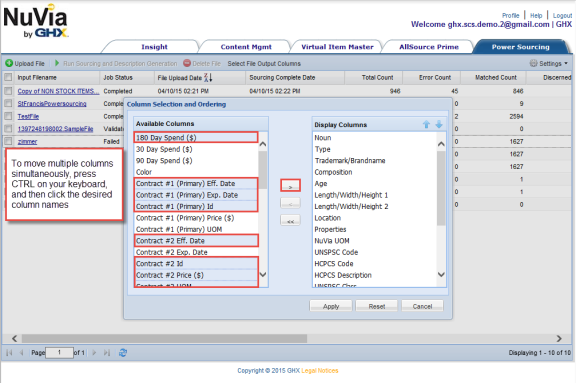576x383 pixels.
Task: Open the Virtual Item Master tab
Action: [337, 47]
